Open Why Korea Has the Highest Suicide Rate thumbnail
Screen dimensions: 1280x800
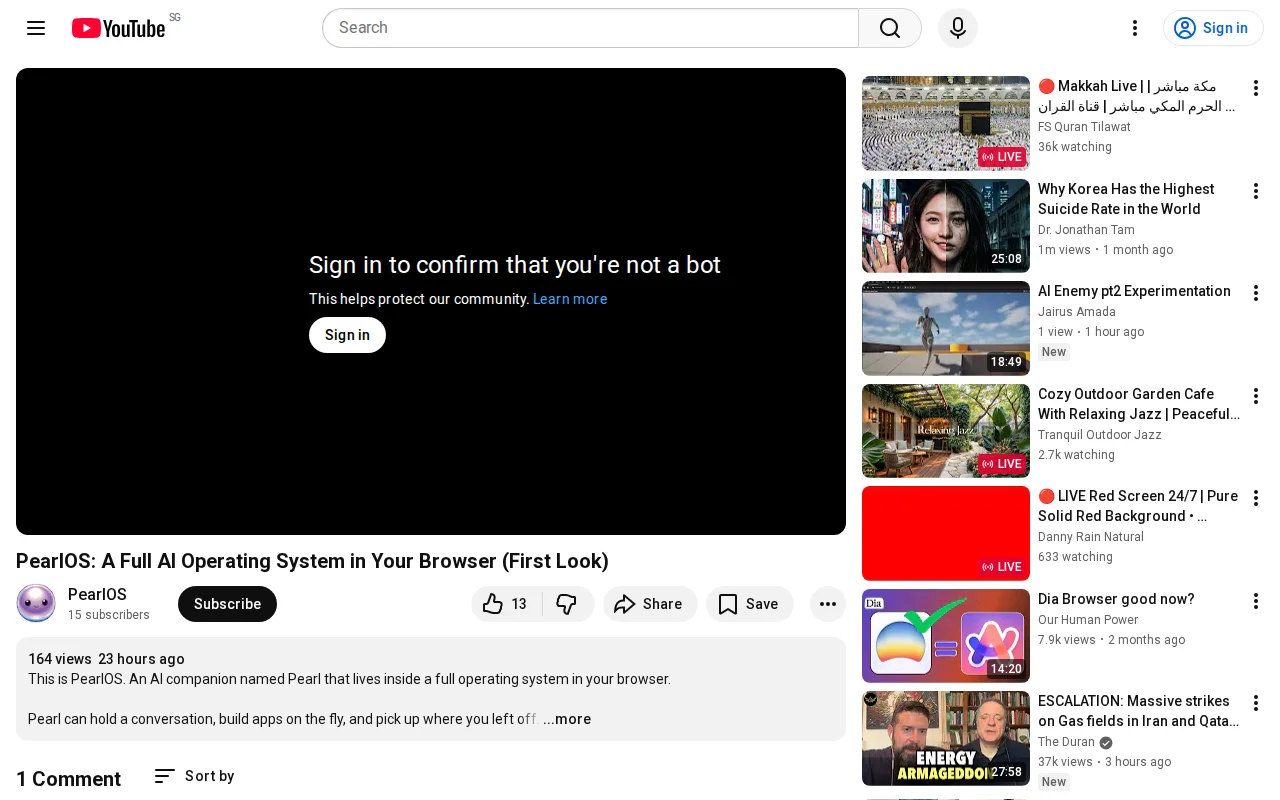(946, 226)
